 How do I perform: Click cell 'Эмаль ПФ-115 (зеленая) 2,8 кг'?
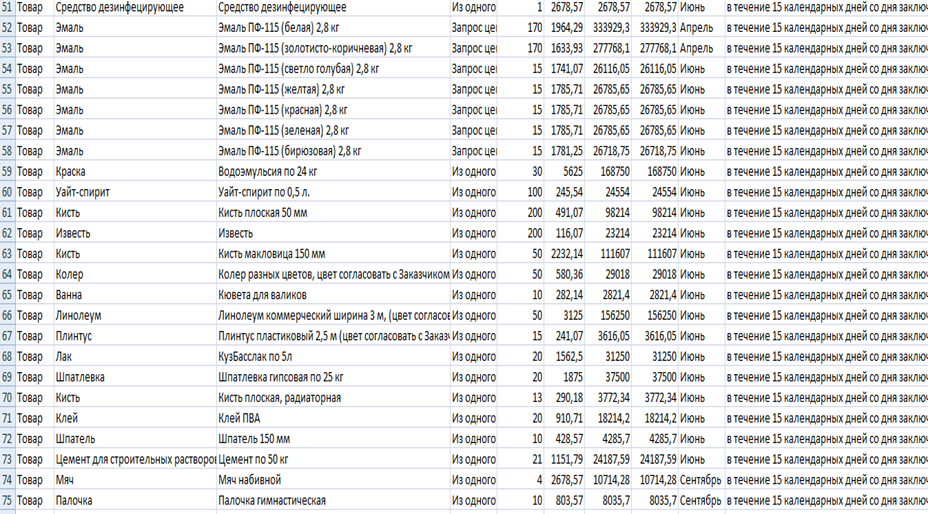click(x=333, y=130)
